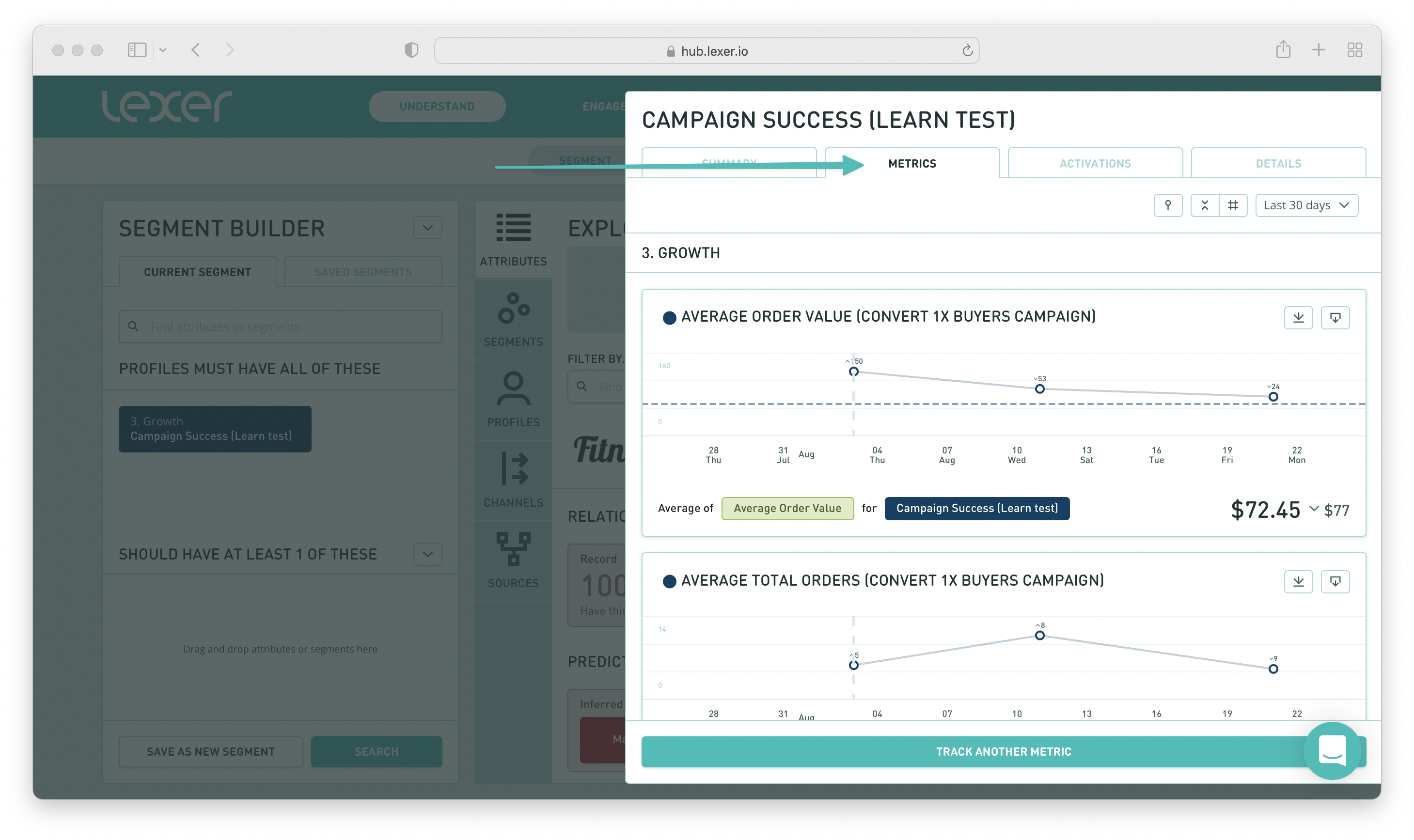Download the Average Total Orders chart
The image size is (1414, 840).
point(1298,581)
